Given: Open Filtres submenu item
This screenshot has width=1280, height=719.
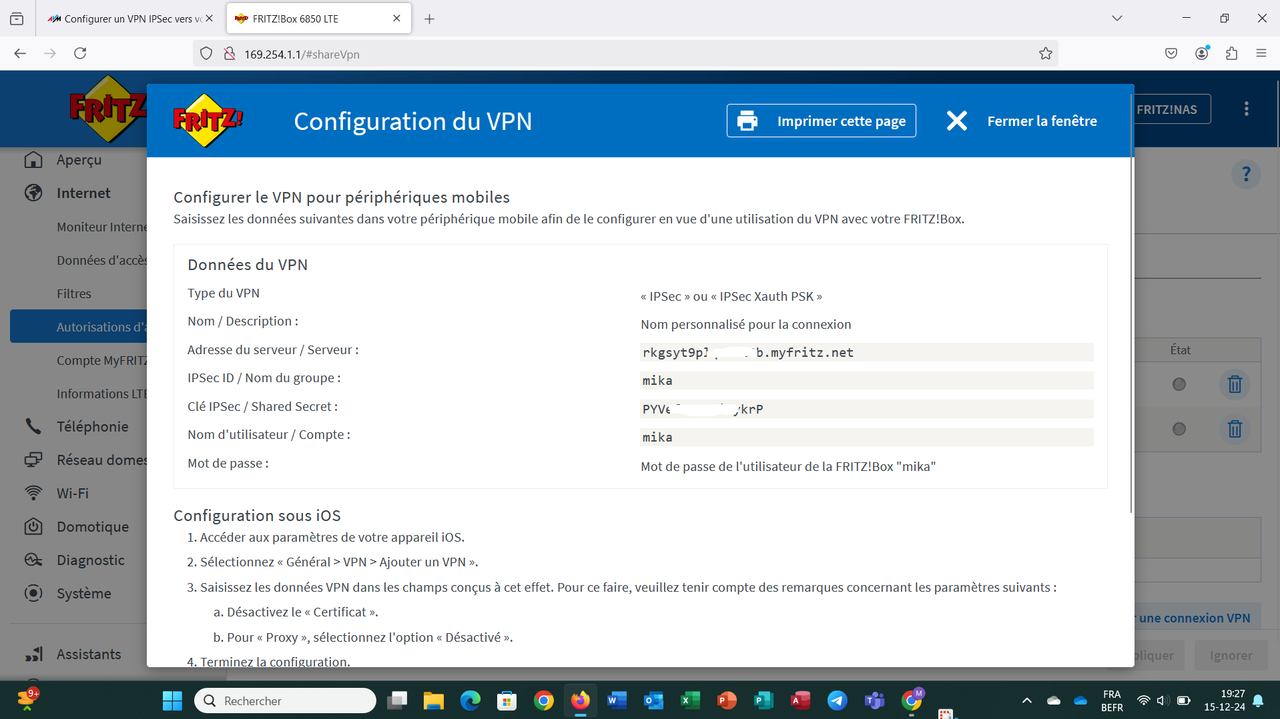Looking at the screenshot, I should 74,294.
